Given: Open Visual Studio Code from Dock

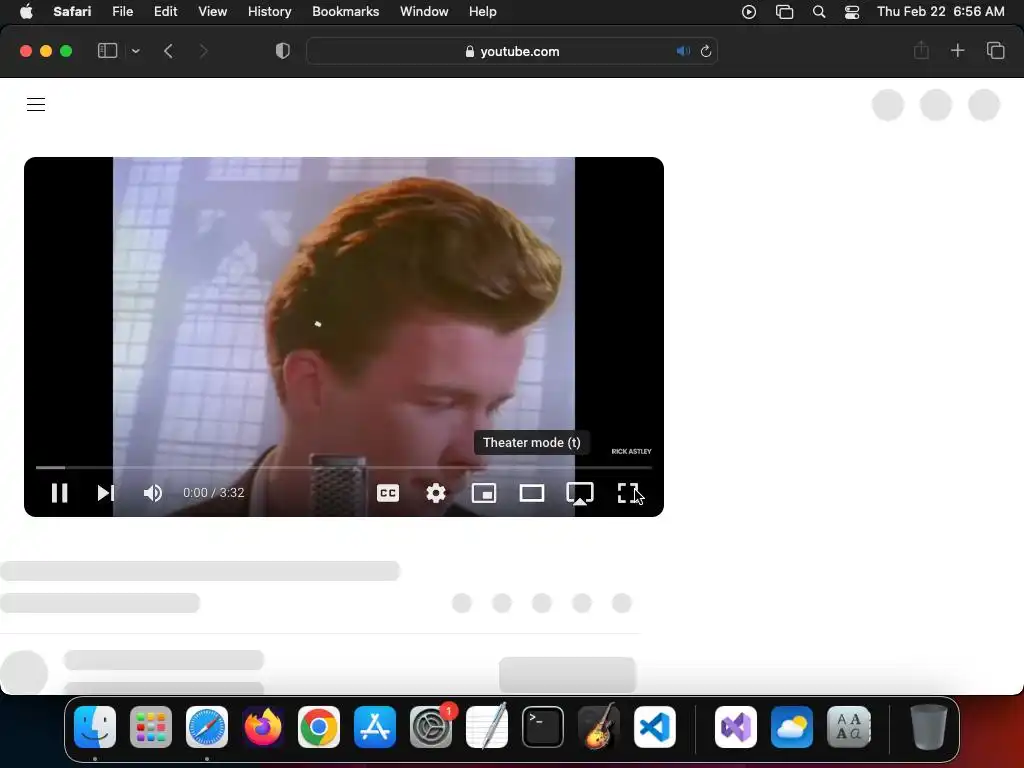Looking at the screenshot, I should 655,727.
